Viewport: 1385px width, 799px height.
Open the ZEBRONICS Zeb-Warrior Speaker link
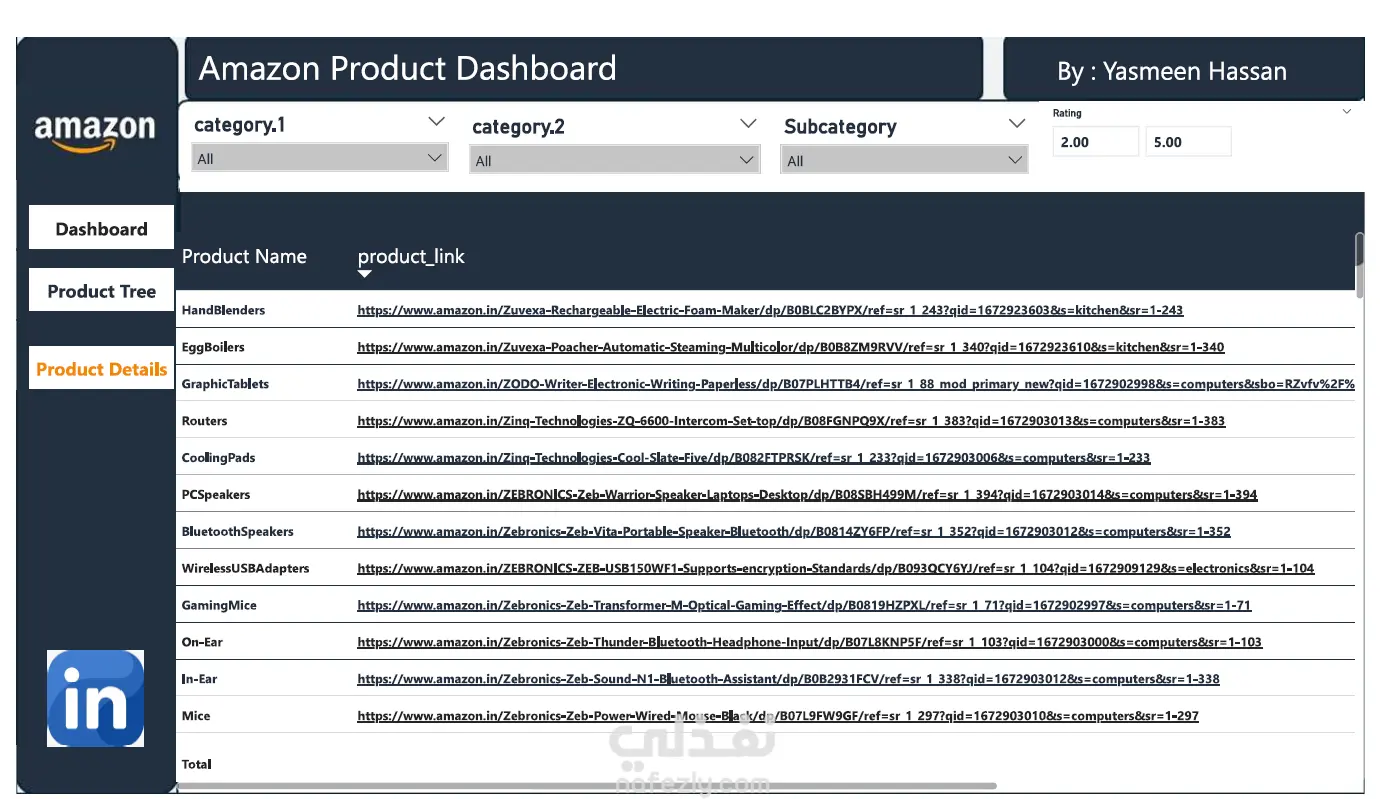point(807,495)
